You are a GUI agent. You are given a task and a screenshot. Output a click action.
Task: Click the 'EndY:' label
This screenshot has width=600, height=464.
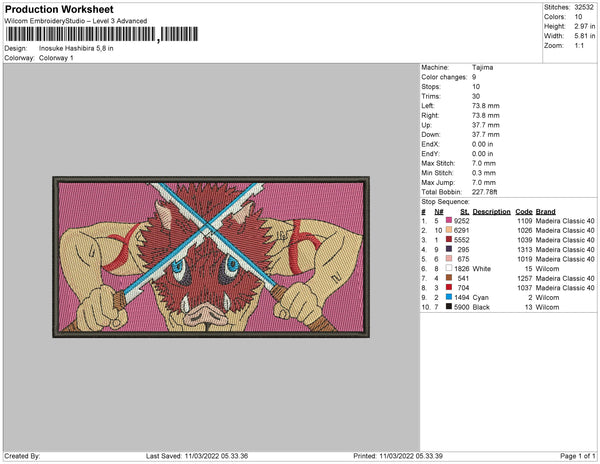pos(430,153)
